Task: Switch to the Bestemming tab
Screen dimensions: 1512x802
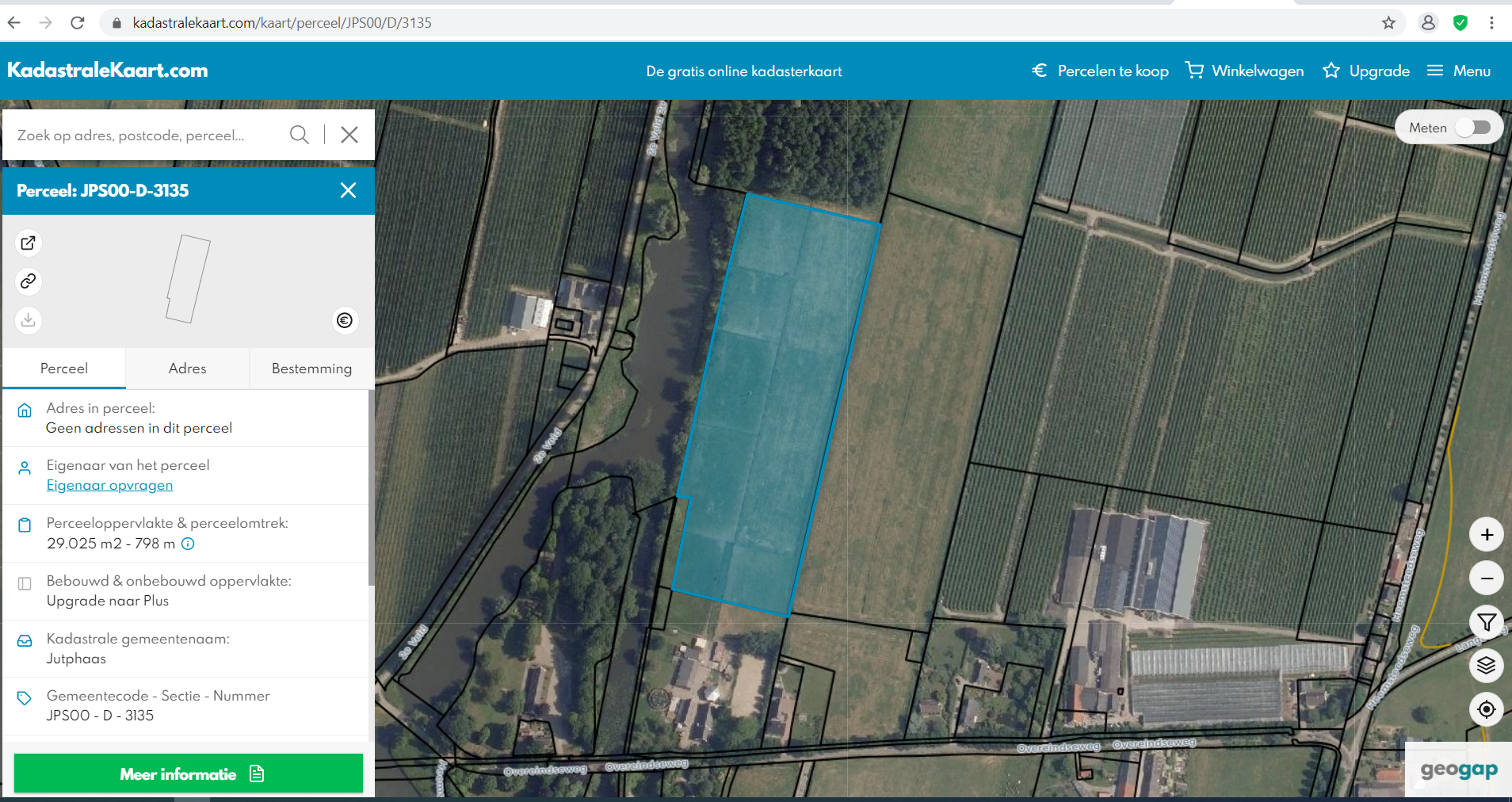Action: [311, 369]
